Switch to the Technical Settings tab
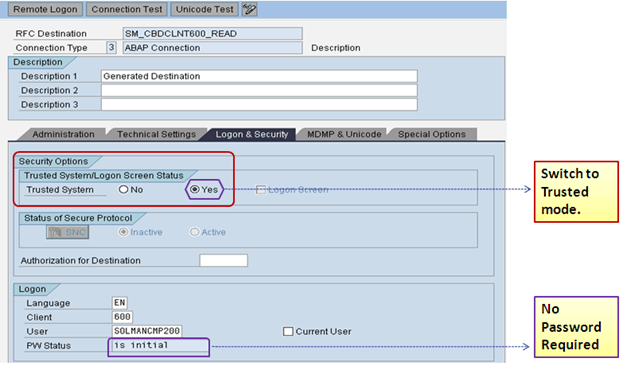 [x=157, y=134]
